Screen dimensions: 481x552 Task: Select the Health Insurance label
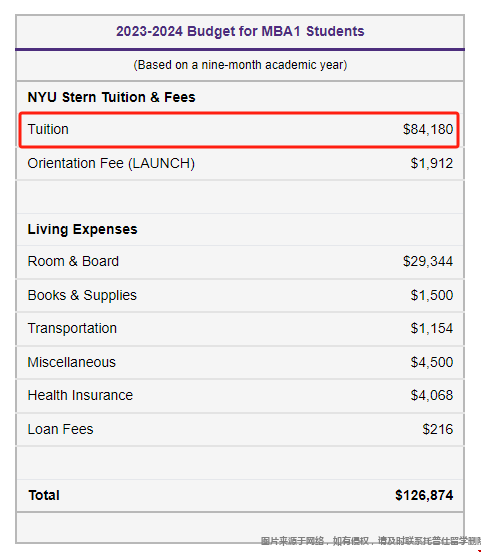coord(80,395)
